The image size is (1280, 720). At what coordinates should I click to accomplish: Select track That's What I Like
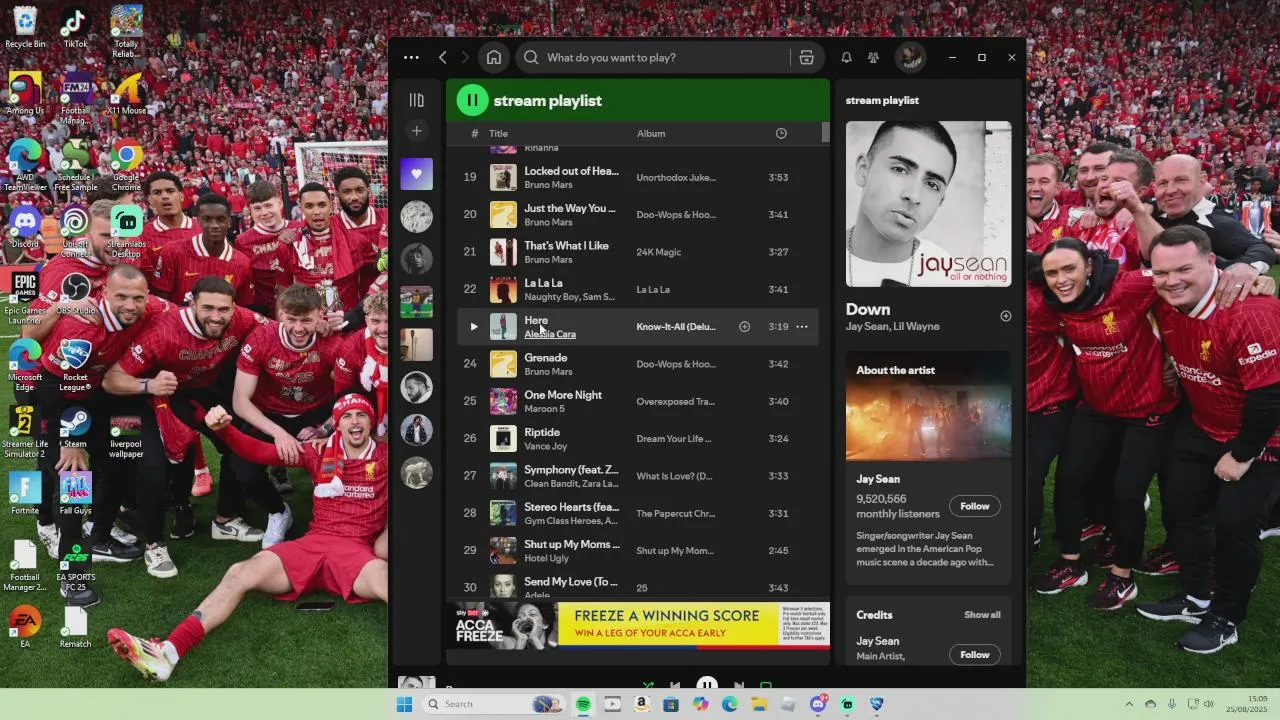pos(638,252)
